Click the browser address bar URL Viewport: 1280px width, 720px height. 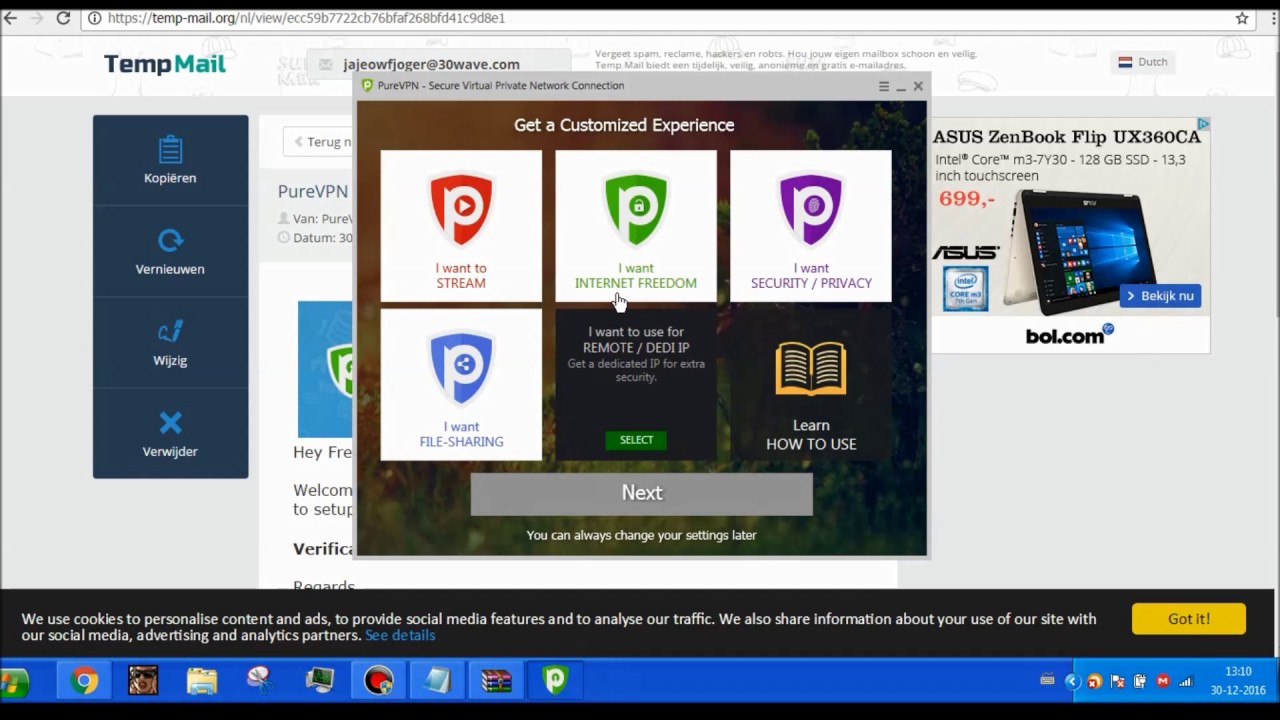click(x=306, y=18)
